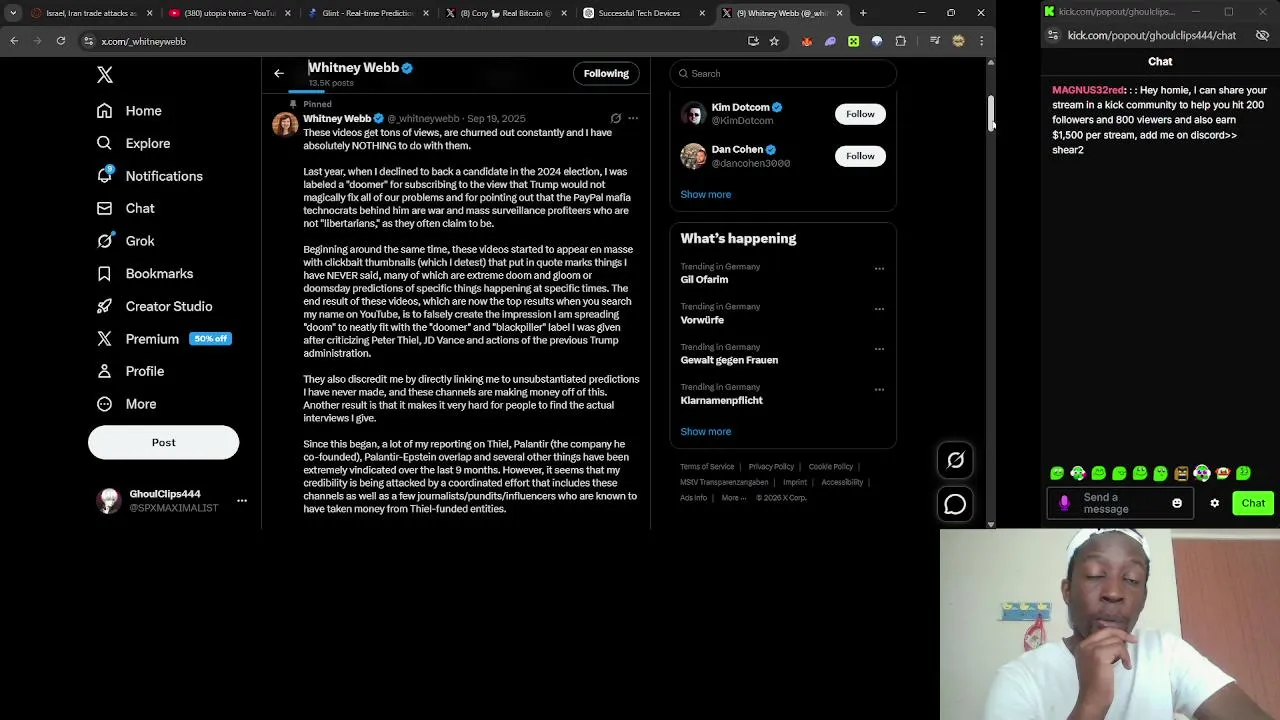Open Profile from the sidebar
The image size is (1280, 720).
[131, 371]
